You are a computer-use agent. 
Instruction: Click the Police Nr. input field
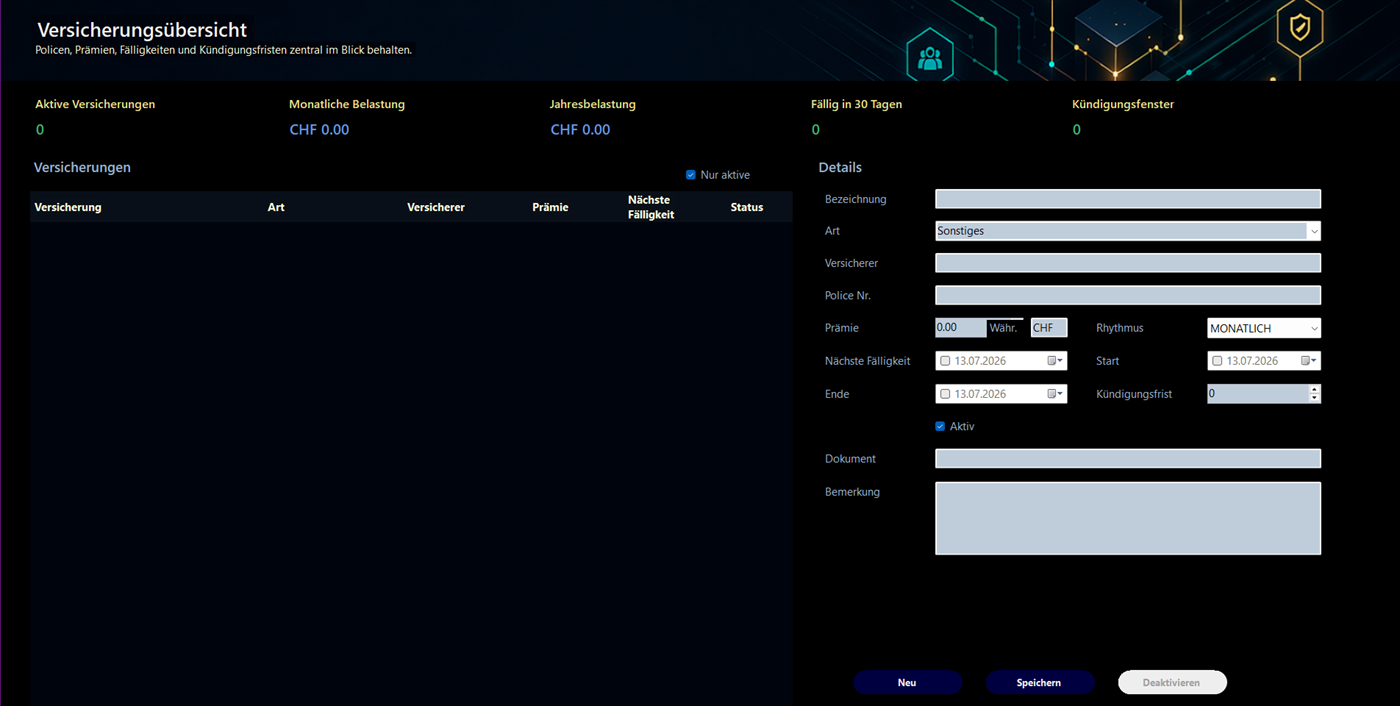(x=1128, y=295)
